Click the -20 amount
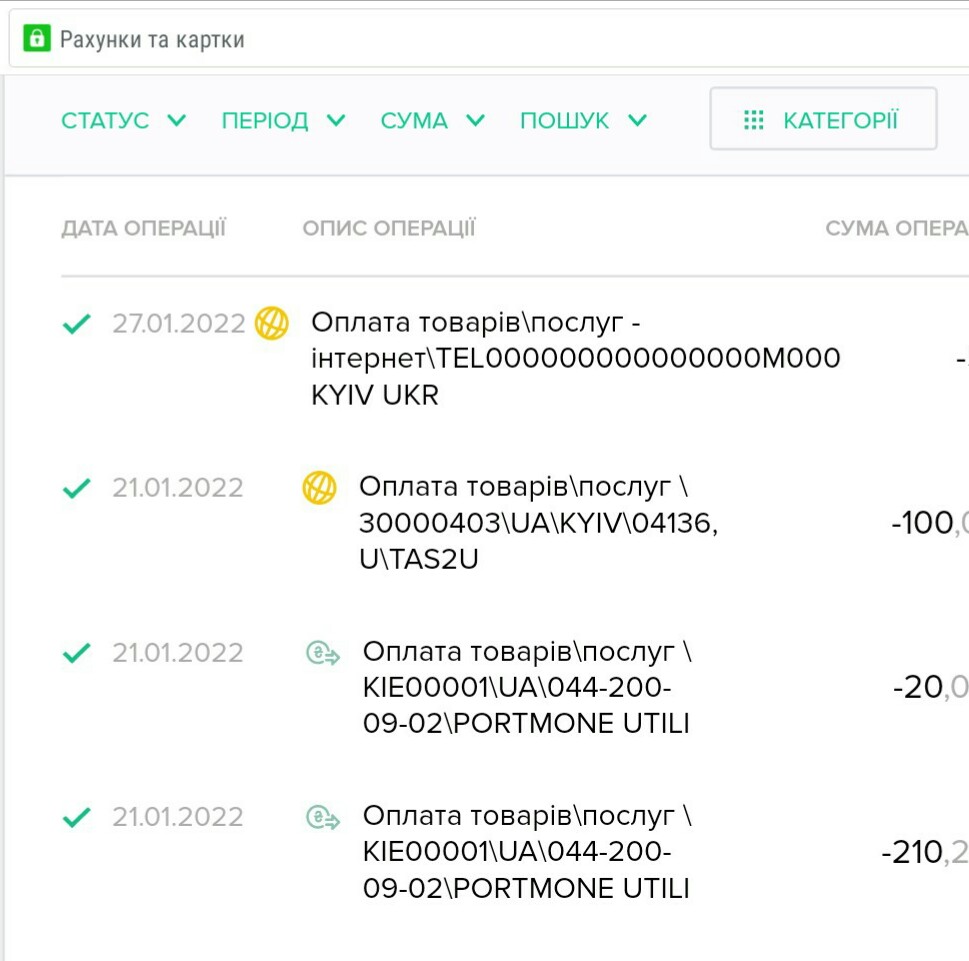This screenshot has height=961, width=969. pos(930,687)
